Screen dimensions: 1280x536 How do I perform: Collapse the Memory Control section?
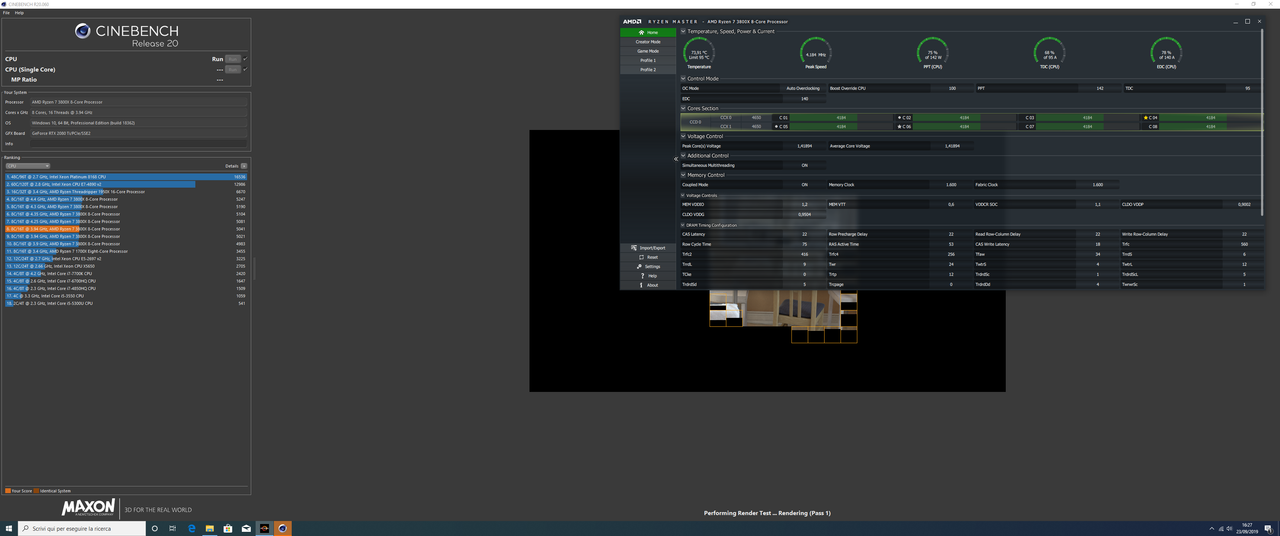[684, 175]
